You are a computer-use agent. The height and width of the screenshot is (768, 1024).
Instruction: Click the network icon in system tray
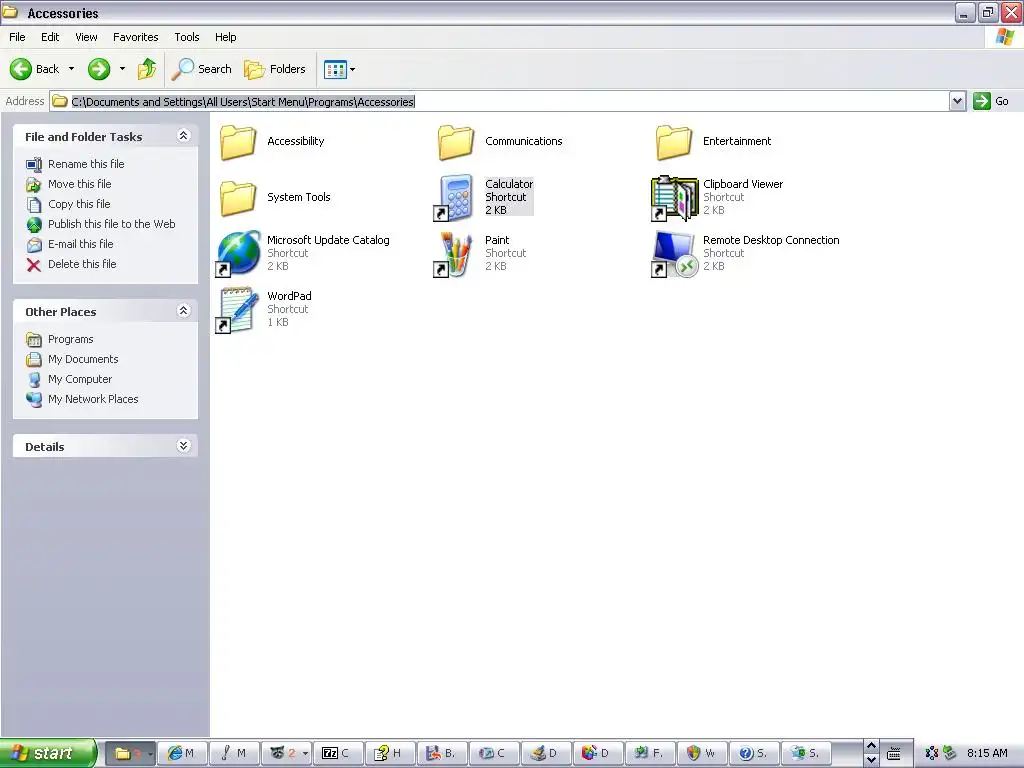pyautogui.click(x=932, y=754)
